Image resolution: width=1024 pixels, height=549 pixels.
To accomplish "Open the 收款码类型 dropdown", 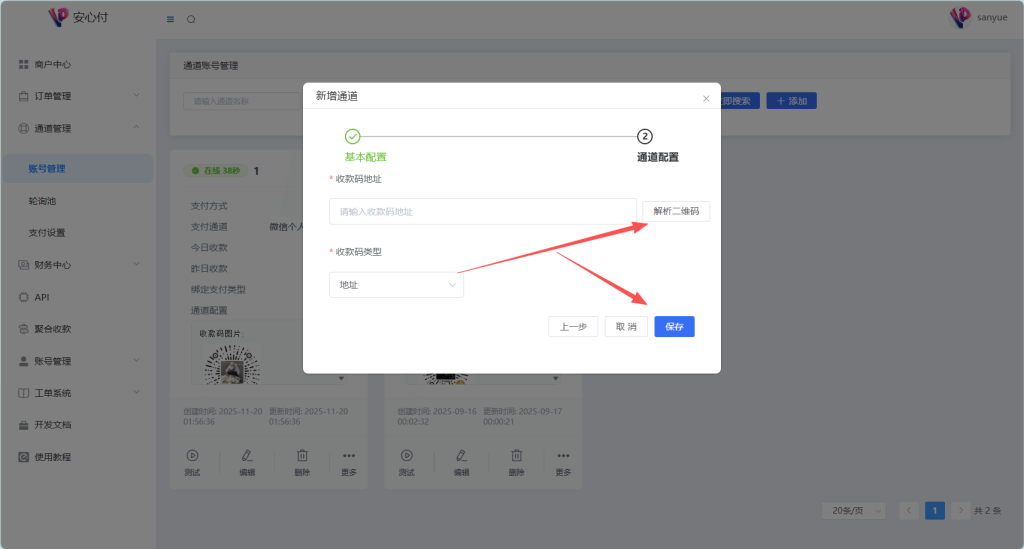I will point(396,285).
